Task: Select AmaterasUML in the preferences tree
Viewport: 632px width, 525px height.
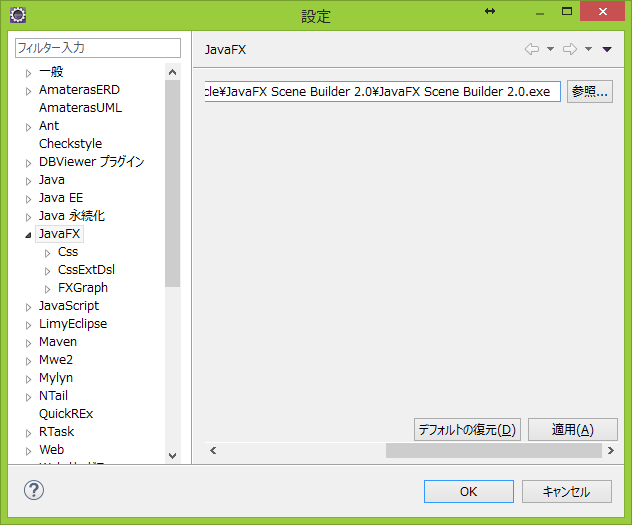Action: click(x=80, y=108)
